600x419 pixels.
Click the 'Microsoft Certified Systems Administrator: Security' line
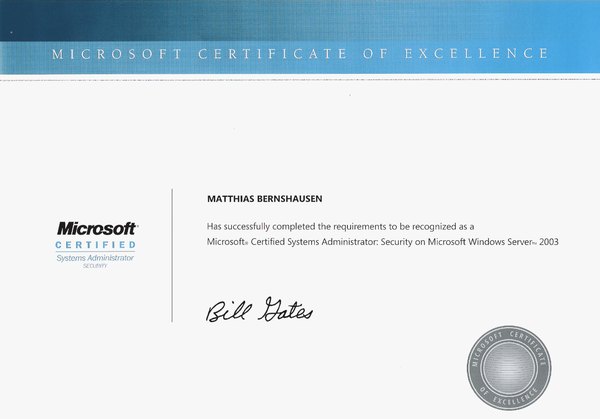[383, 242]
